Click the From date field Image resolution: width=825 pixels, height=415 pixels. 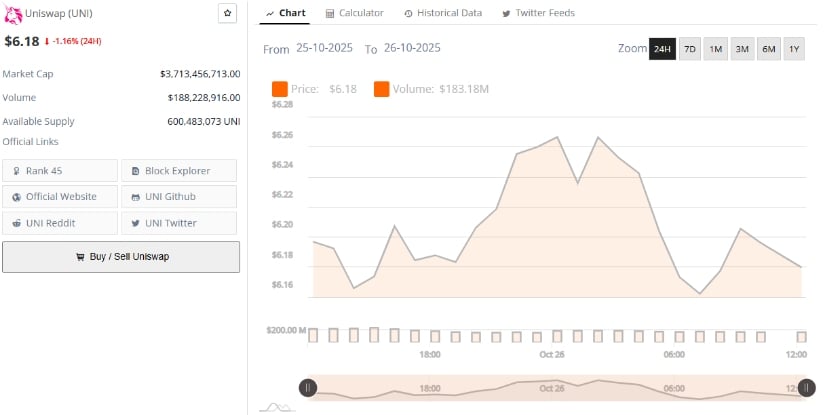[x=326, y=48]
